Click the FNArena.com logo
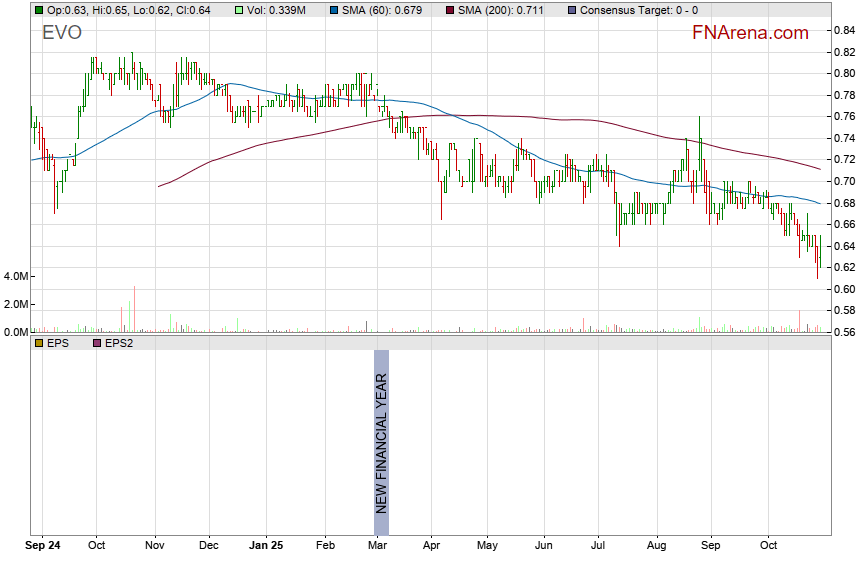 coord(750,33)
